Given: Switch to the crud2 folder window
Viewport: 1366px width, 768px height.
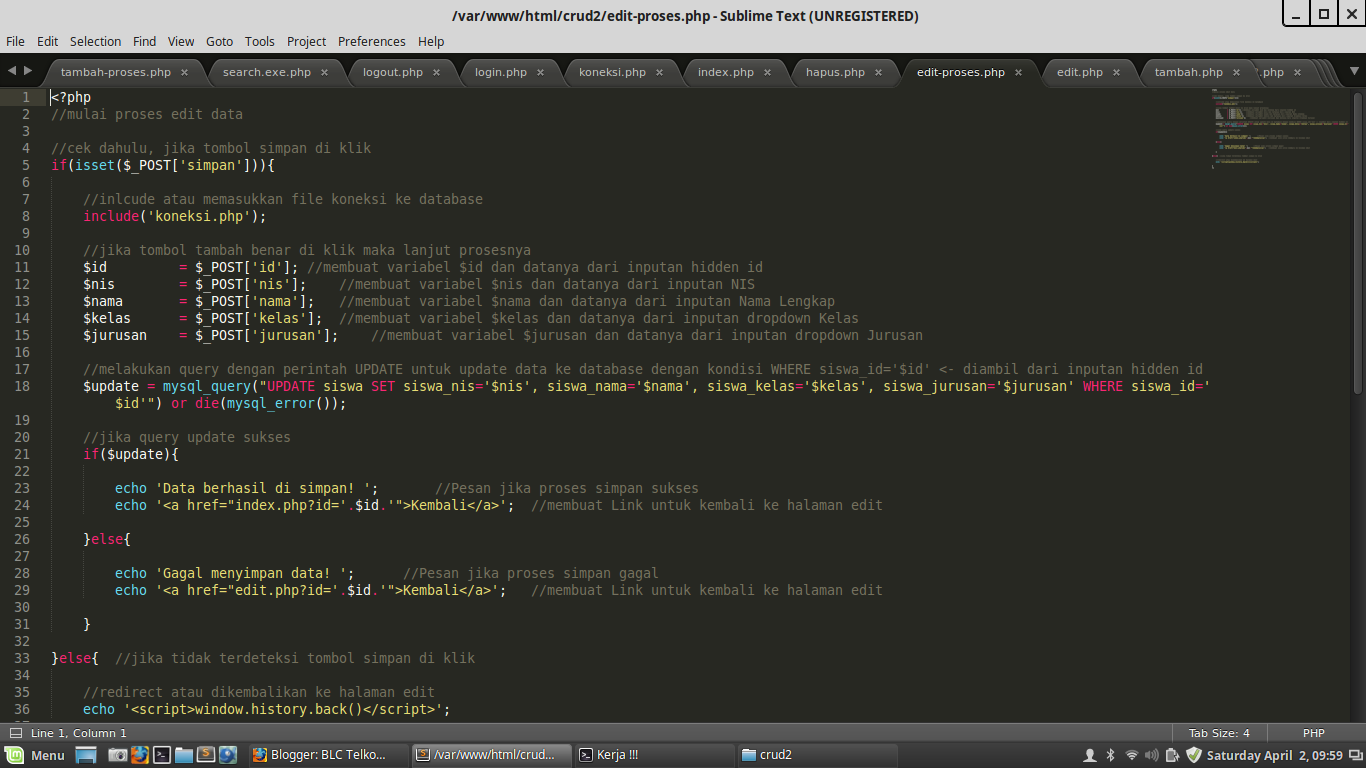Looking at the screenshot, I should [x=817, y=755].
